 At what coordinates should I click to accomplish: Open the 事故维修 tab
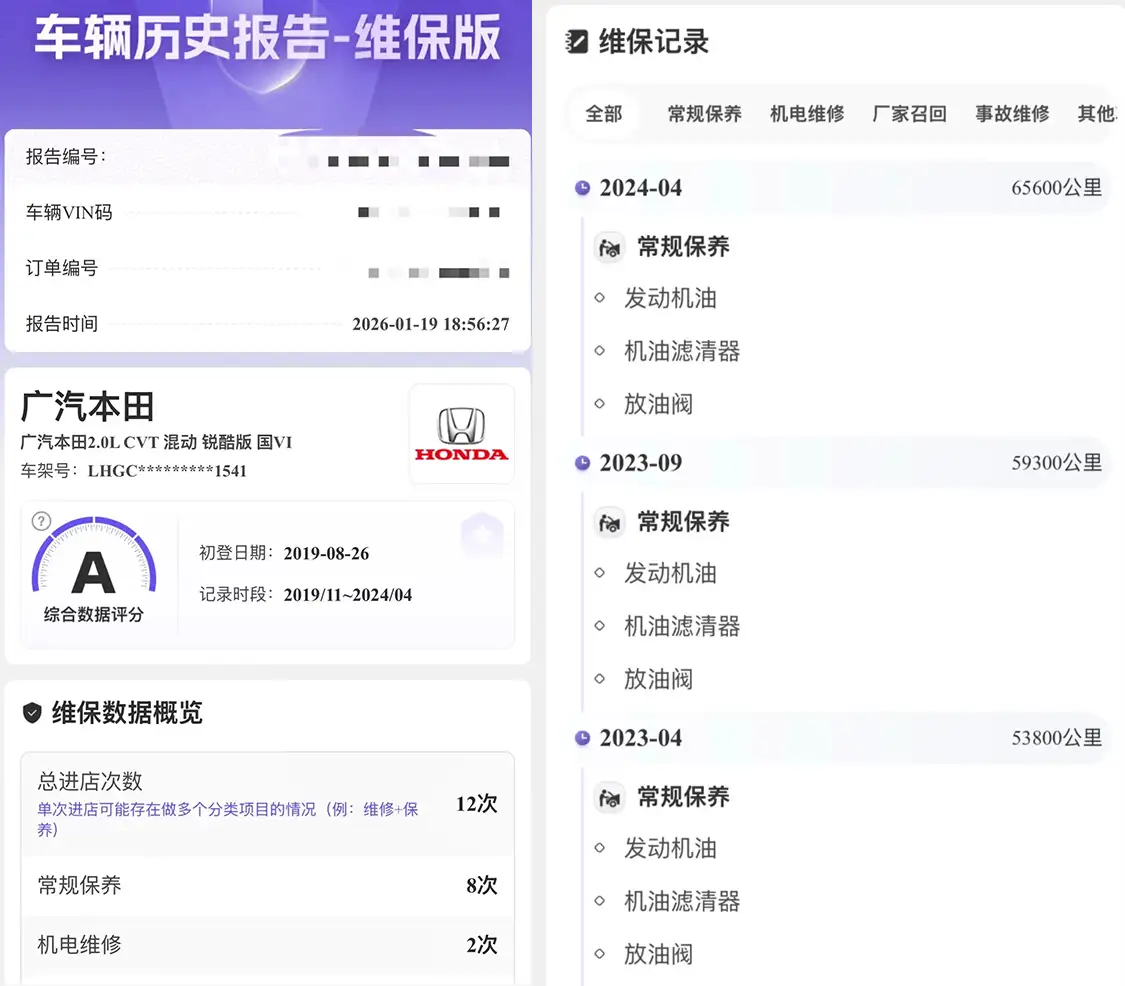click(x=1012, y=113)
